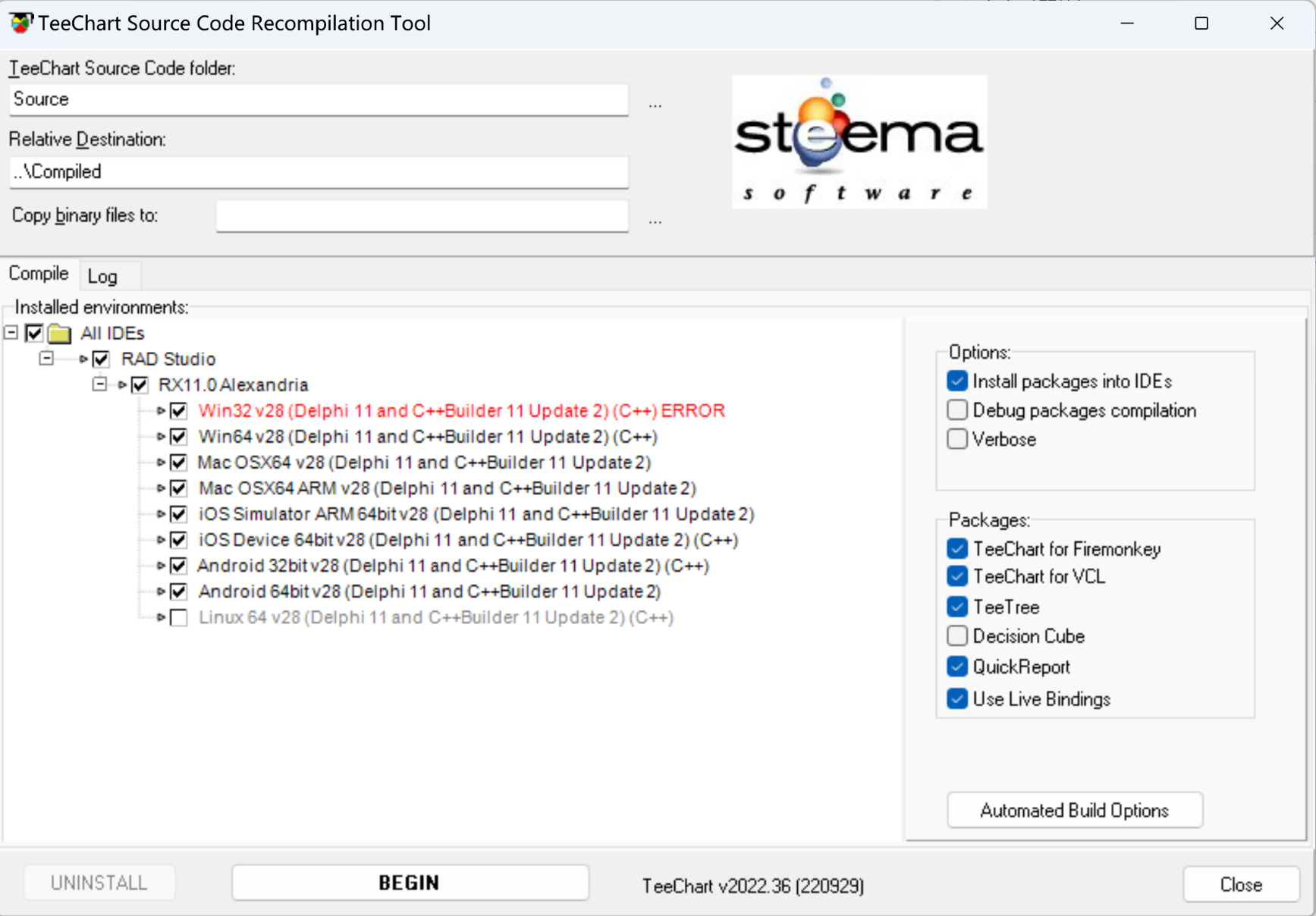Uncheck the Mac OSX64 v28 checkbox
The height and width of the screenshot is (916, 1316).
click(178, 462)
